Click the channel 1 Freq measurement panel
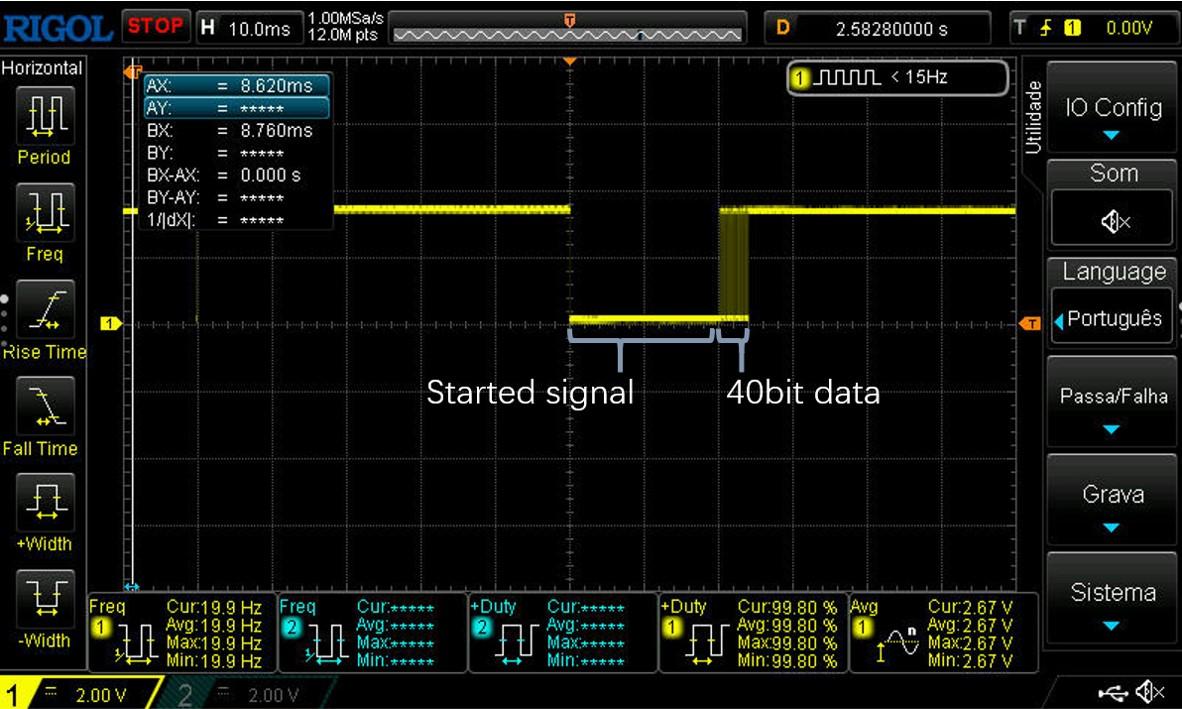This screenshot has height=709, width=1182. [182, 633]
